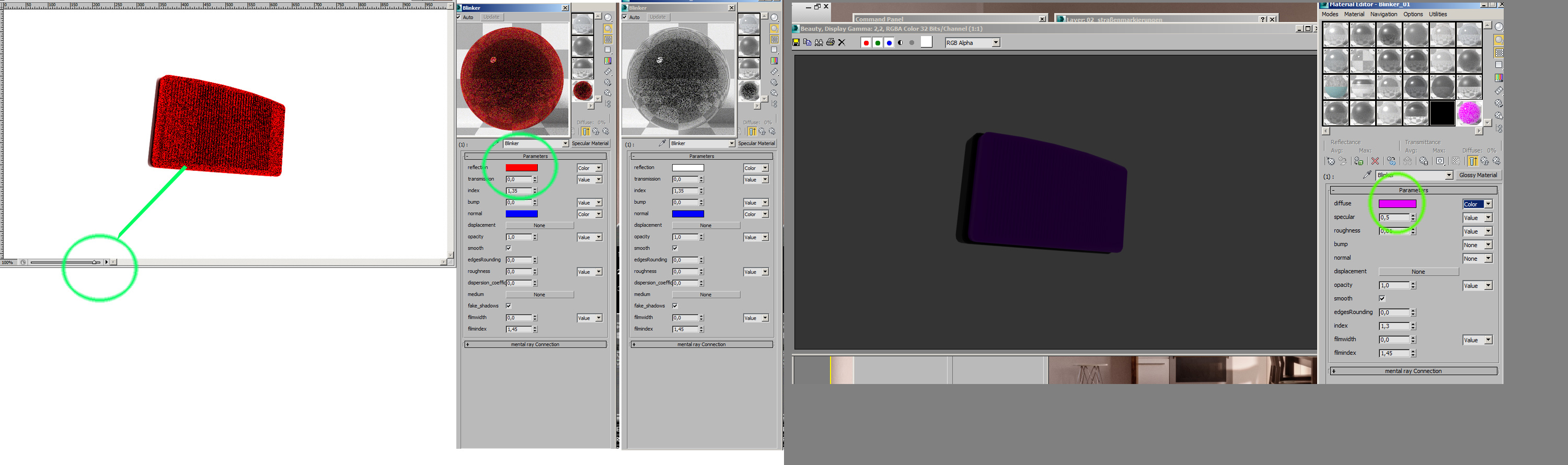The image size is (1568, 465).
Task: Click Update button in red Blinker editor
Action: tap(491, 17)
